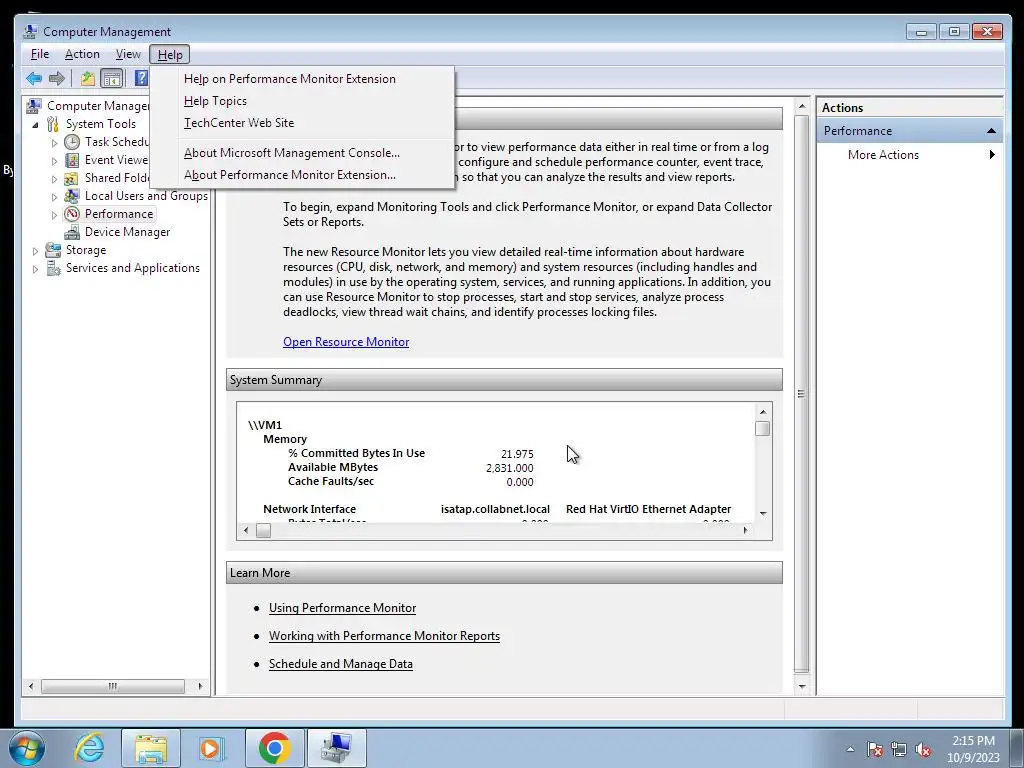
Task: Click the Learn More section header
Action: [504, 573]
